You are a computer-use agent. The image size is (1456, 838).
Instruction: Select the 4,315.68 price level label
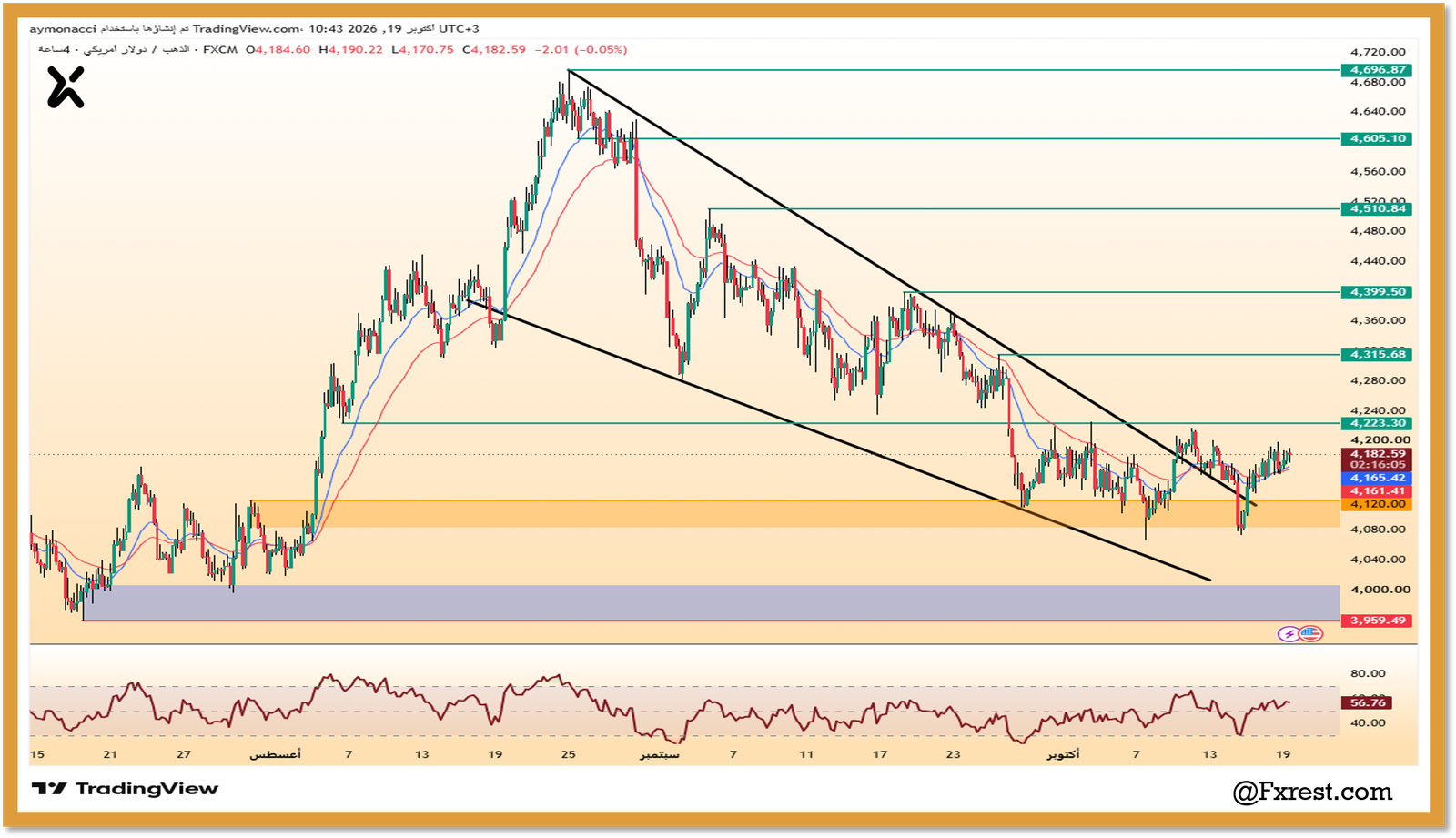[x=1376, y=354]
